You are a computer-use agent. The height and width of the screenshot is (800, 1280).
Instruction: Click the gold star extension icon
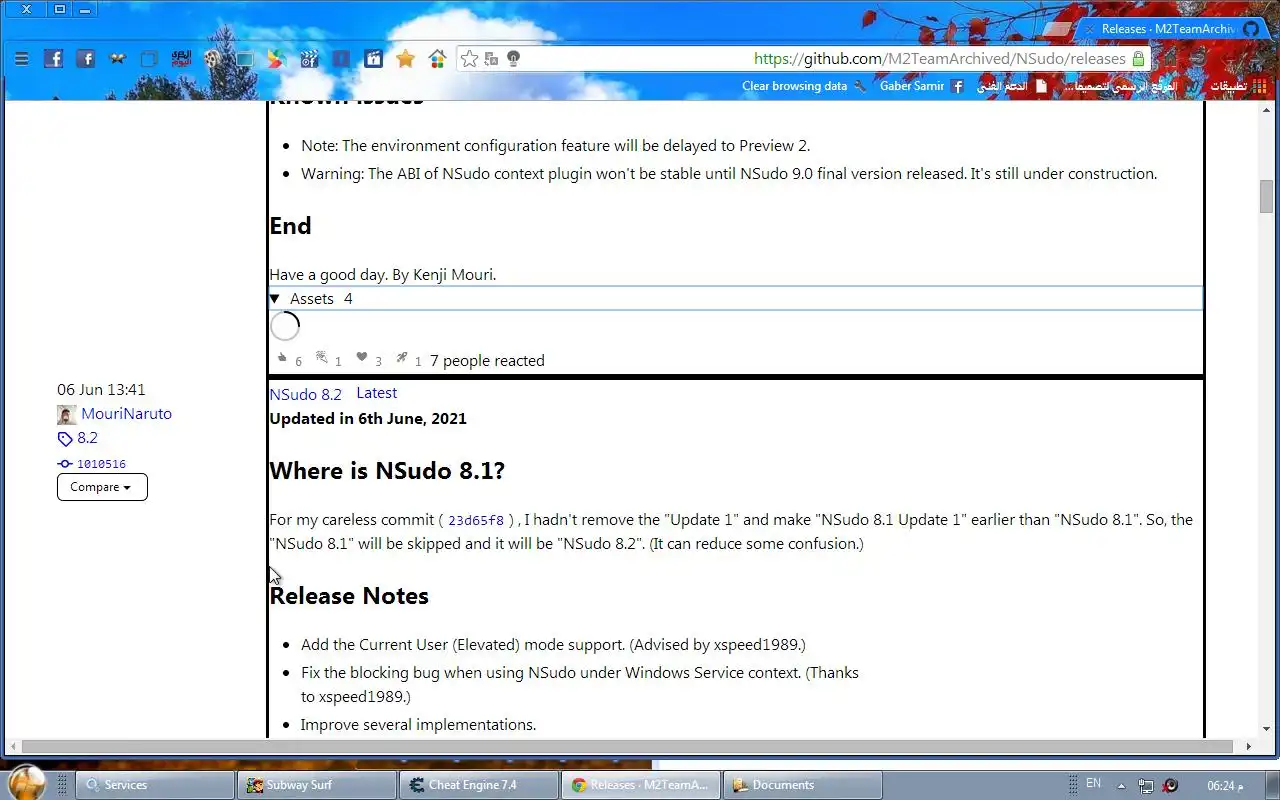point(405,59)
